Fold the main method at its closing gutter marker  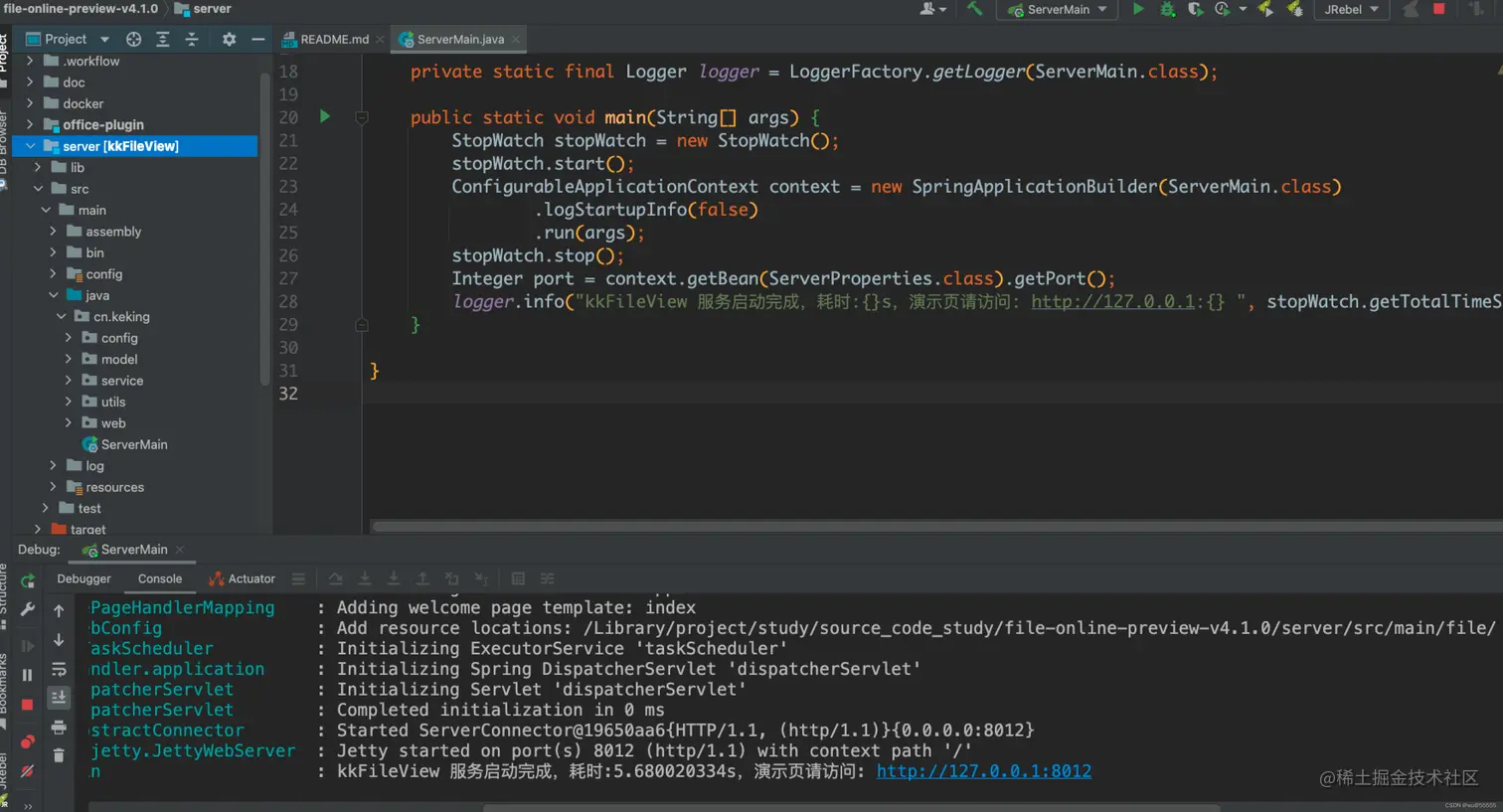[x=362, y=325]
